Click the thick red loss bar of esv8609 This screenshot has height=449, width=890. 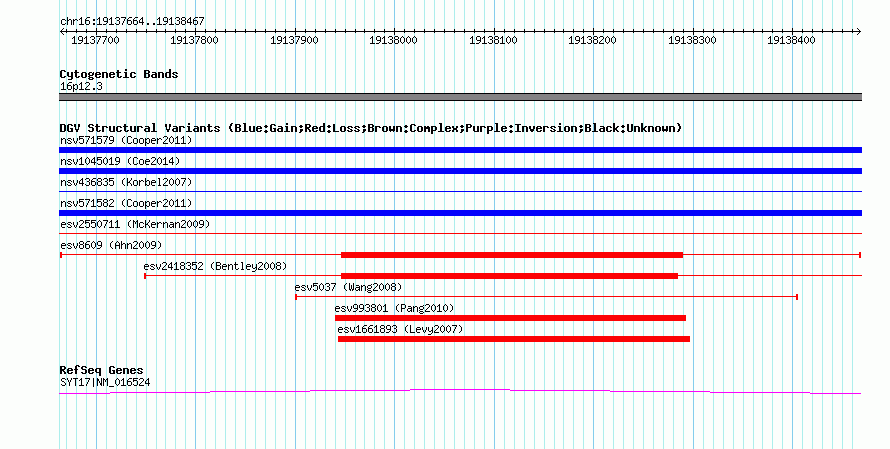click(x=511, y=255)
